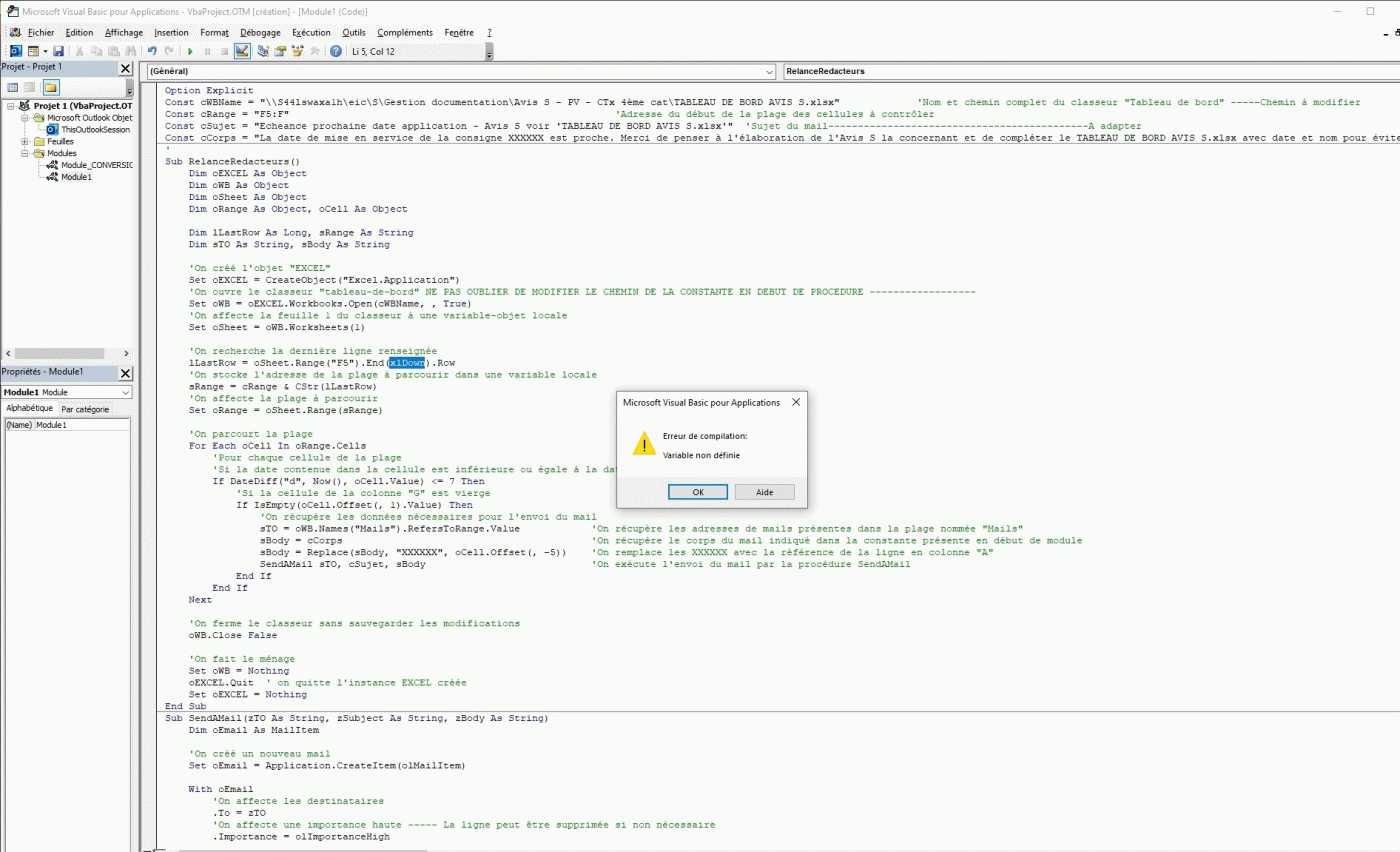
Task: Collapse the Modules folder node
Action: 24,153
